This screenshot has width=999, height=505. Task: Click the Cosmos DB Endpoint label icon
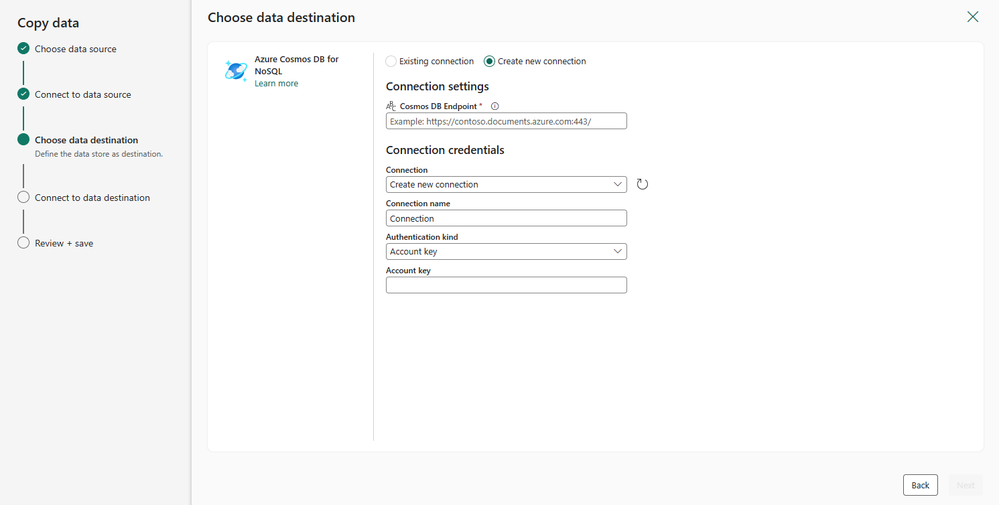tap(391, 106)
